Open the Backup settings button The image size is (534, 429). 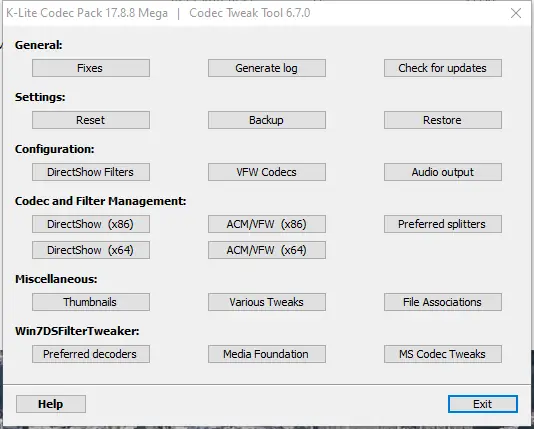click(267, 120)
